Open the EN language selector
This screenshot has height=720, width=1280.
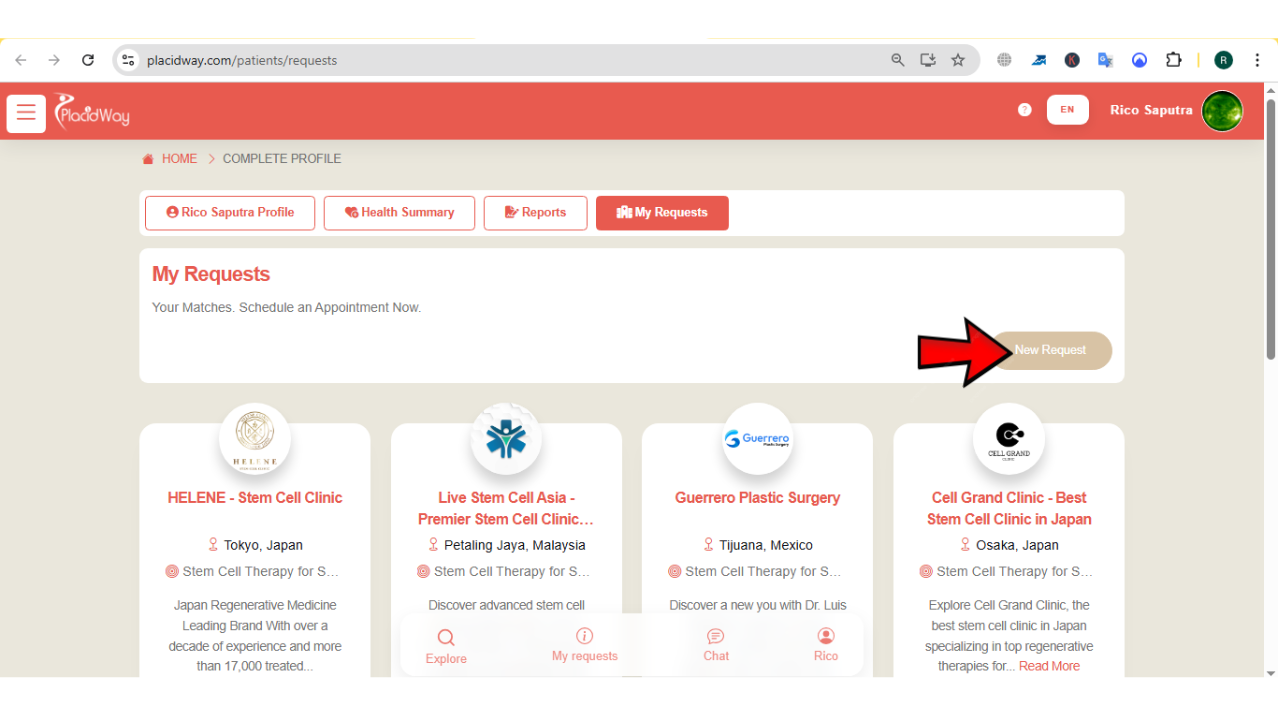(x=1067, y=110)
